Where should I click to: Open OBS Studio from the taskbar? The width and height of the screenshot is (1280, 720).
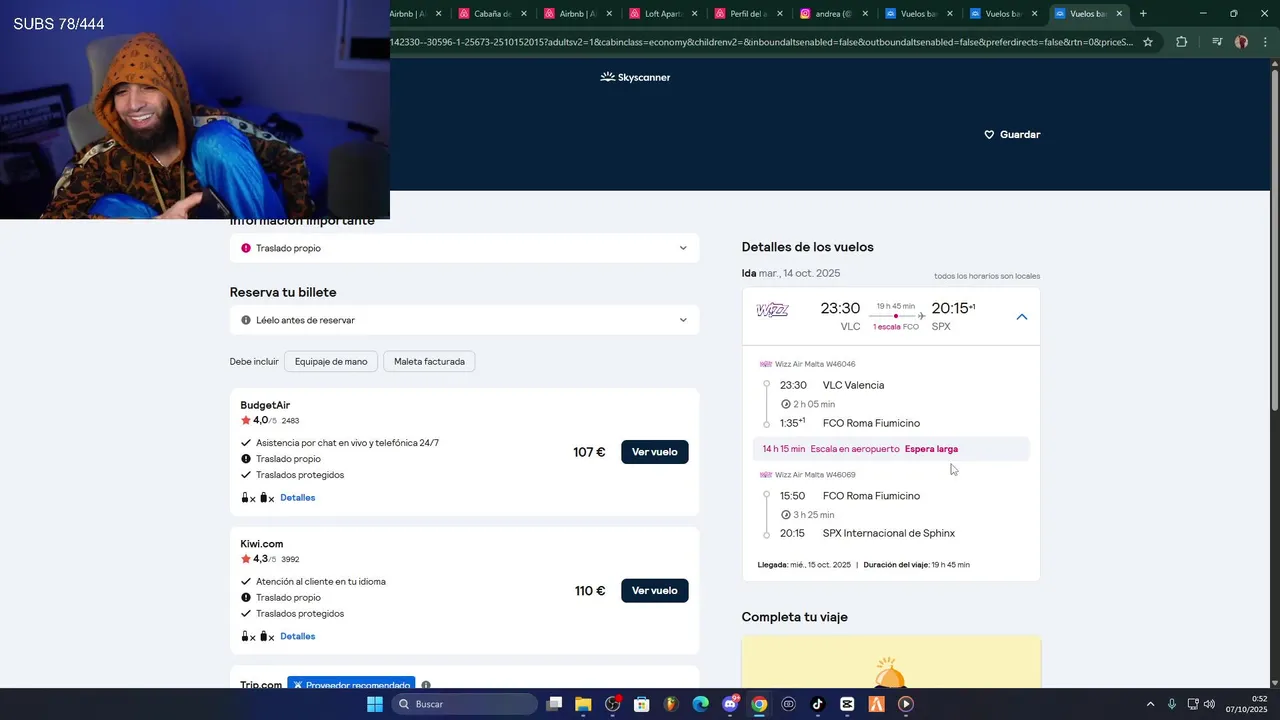(x=613, y=704)
